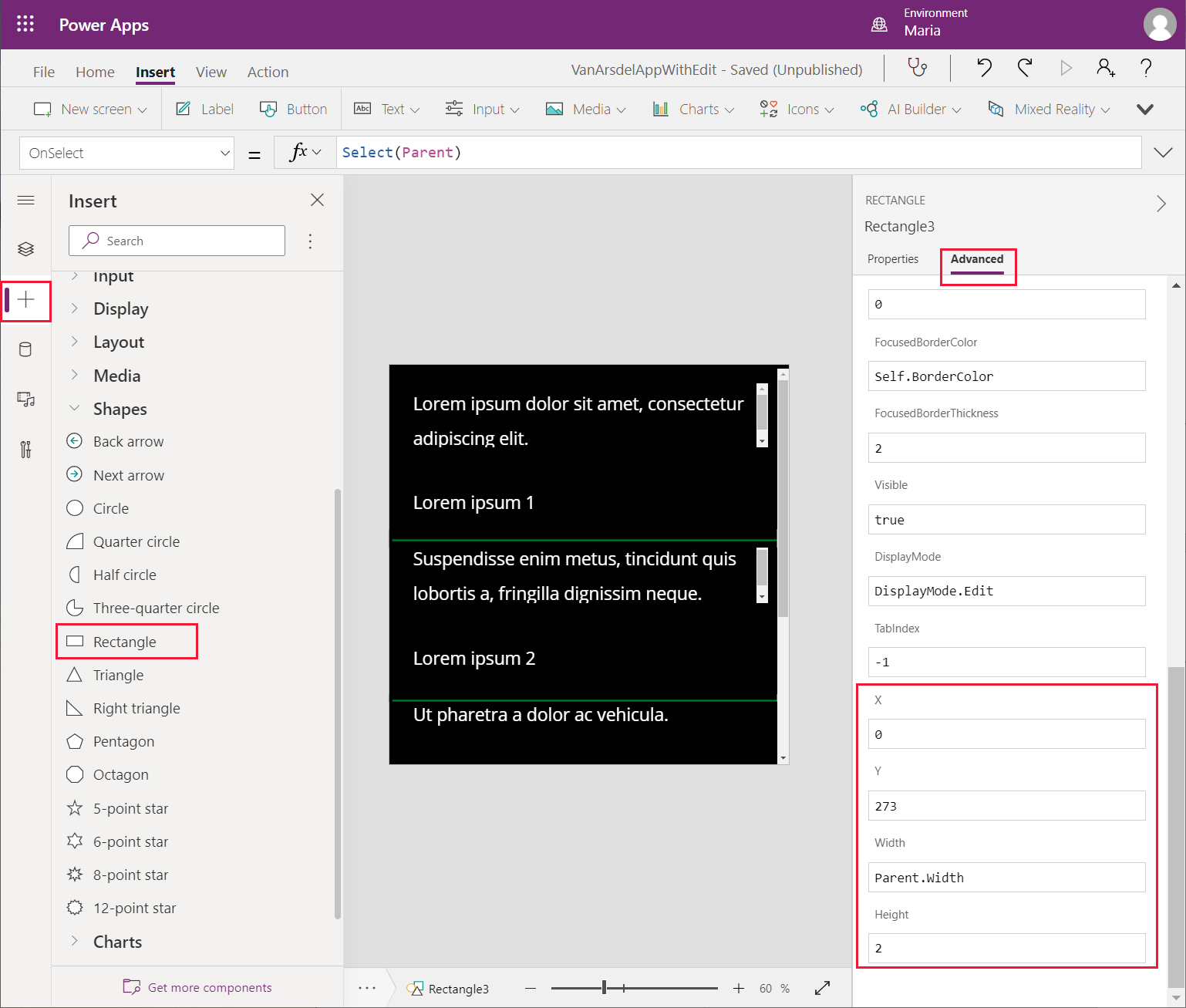Fit canvas to window icon

tap(822, 988)
